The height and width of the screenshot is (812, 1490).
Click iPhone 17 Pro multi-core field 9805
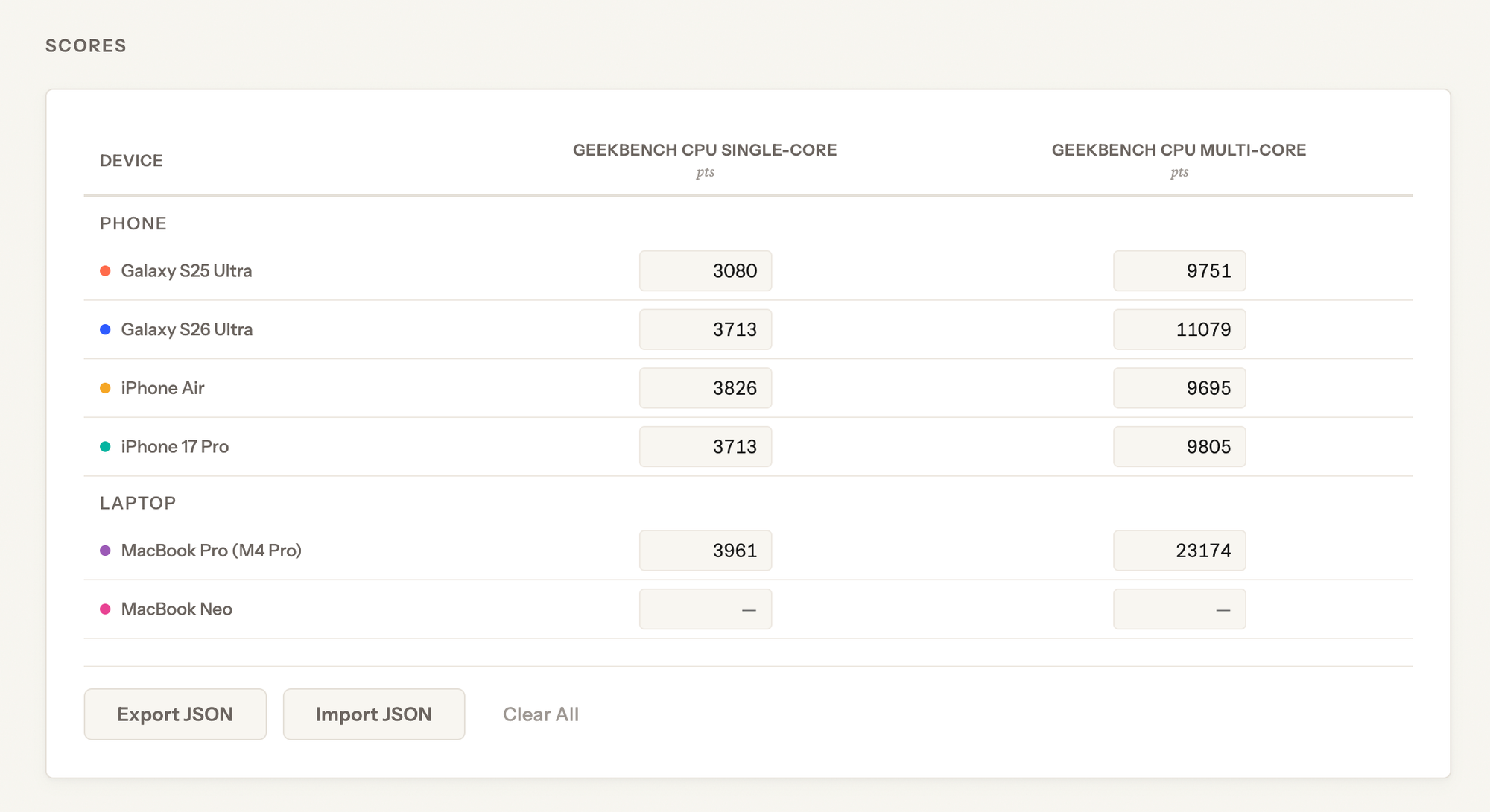click(x=1179, y=447)
